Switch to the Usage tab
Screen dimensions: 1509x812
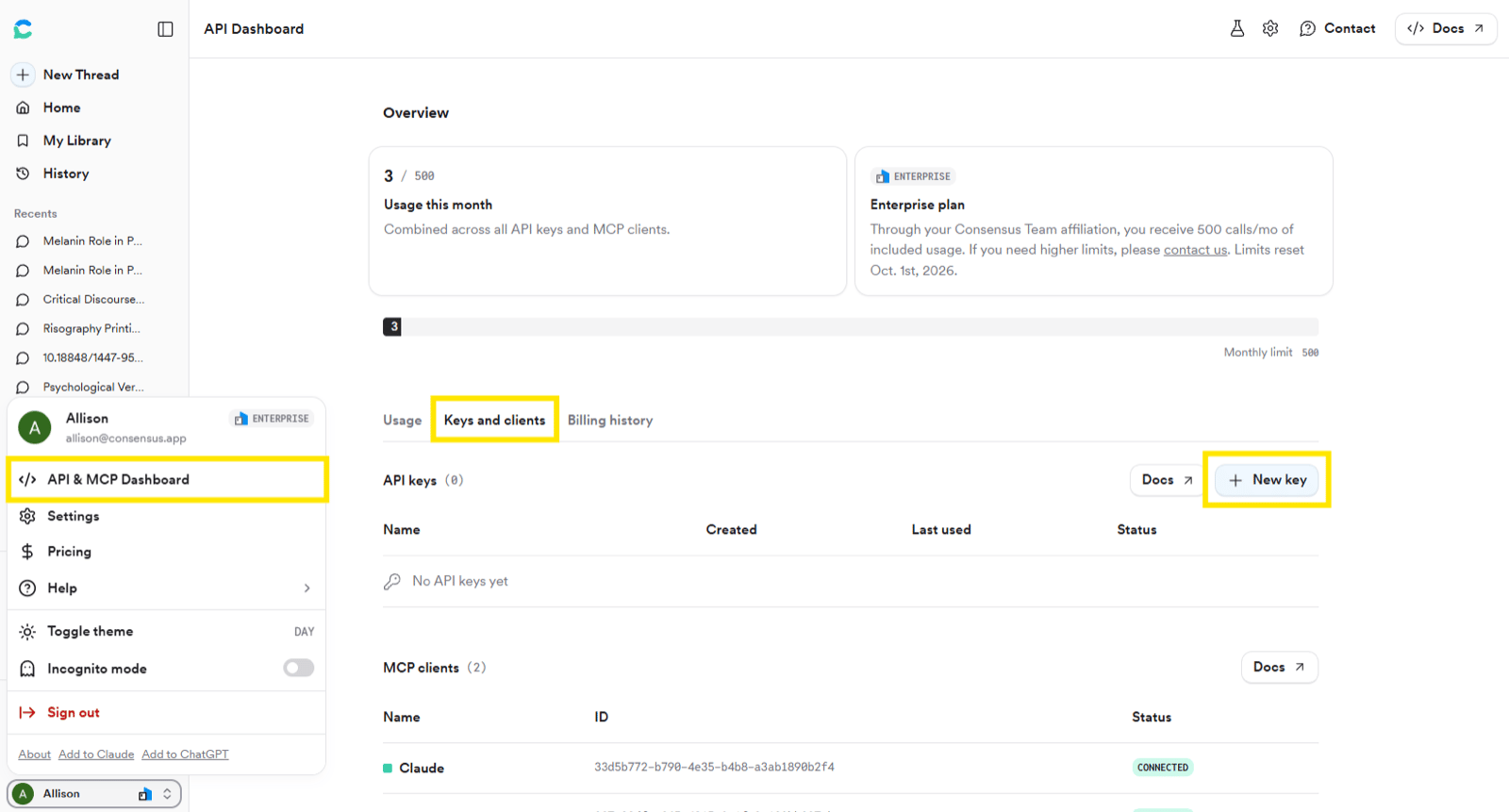[402, 421]
